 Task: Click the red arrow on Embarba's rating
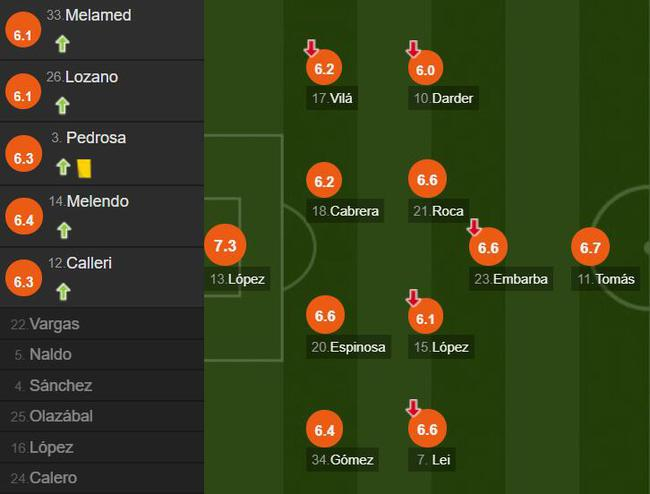coord(474,228)
